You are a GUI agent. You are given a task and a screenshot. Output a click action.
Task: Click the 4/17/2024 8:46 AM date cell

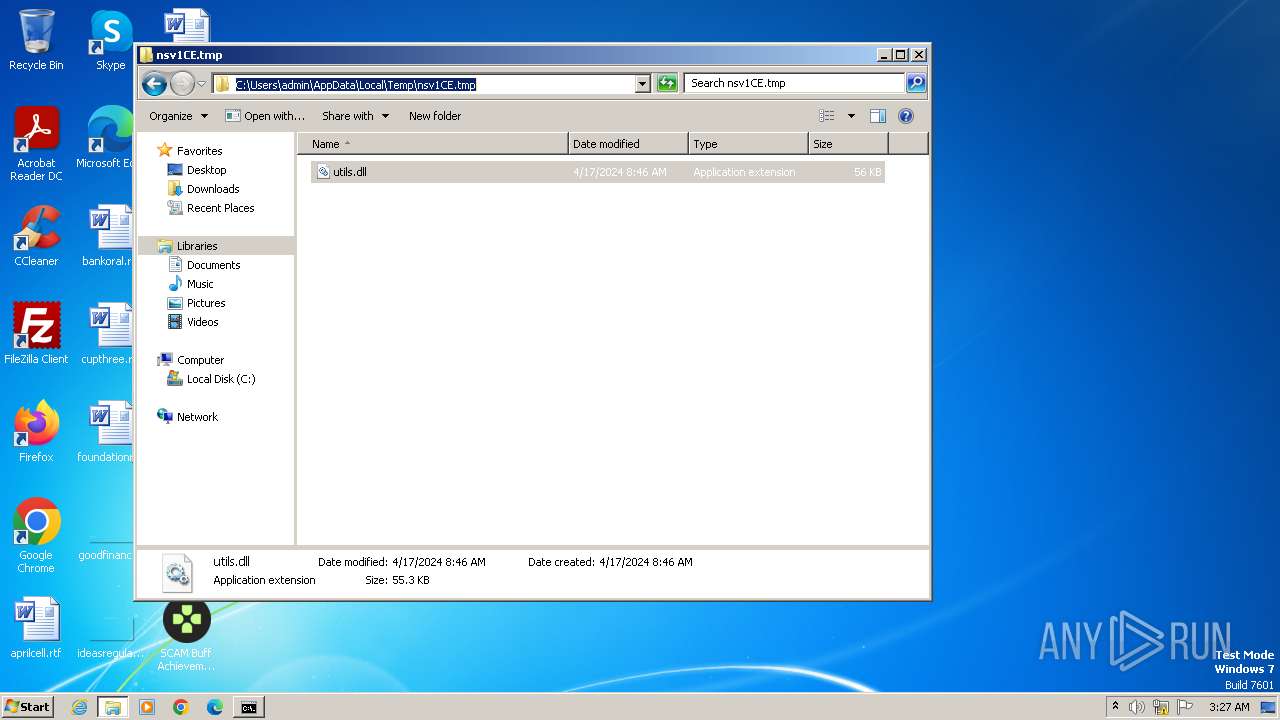[x=620, y=172]
